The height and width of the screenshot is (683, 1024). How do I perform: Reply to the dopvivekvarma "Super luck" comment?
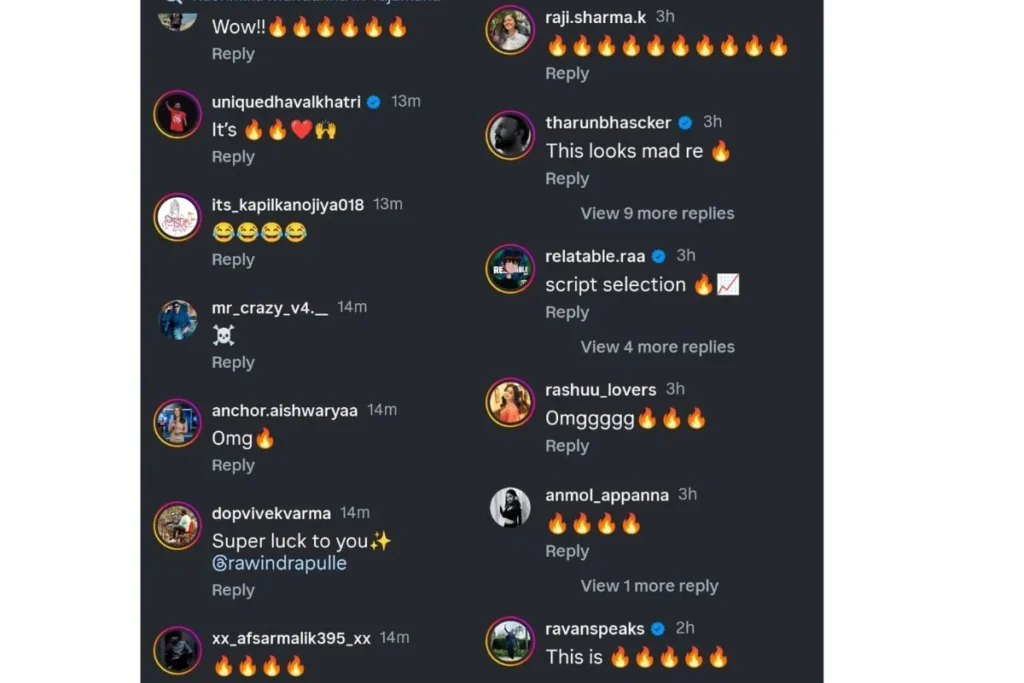click(x=233, y=590)
